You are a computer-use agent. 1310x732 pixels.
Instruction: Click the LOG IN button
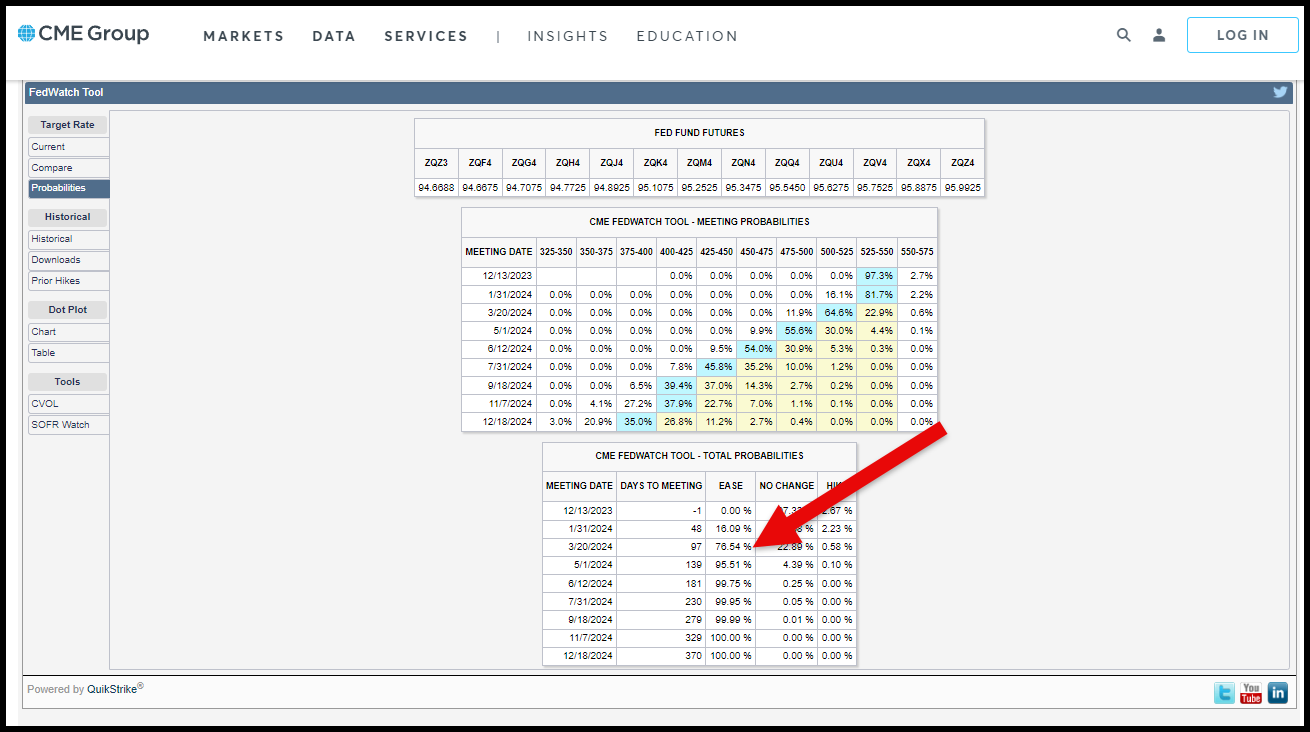(1243, 35)
